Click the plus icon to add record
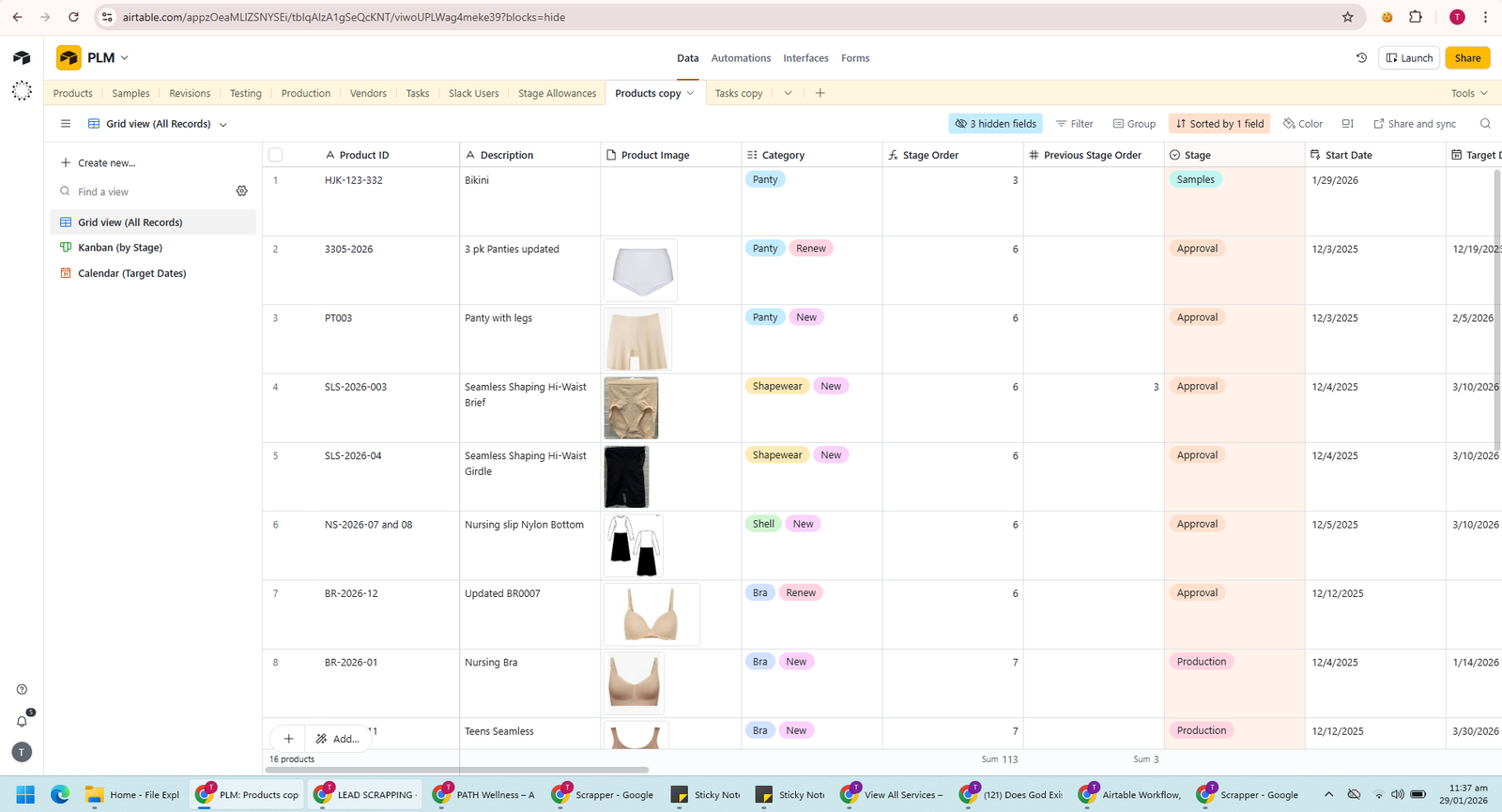1502x812 pixels. click(x=288, y=739)
